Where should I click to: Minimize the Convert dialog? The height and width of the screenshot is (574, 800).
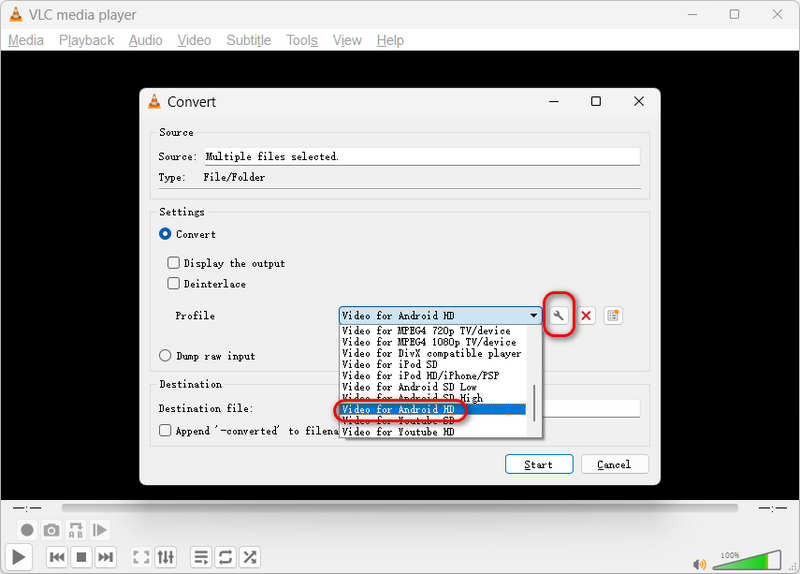tap(554, 102)
